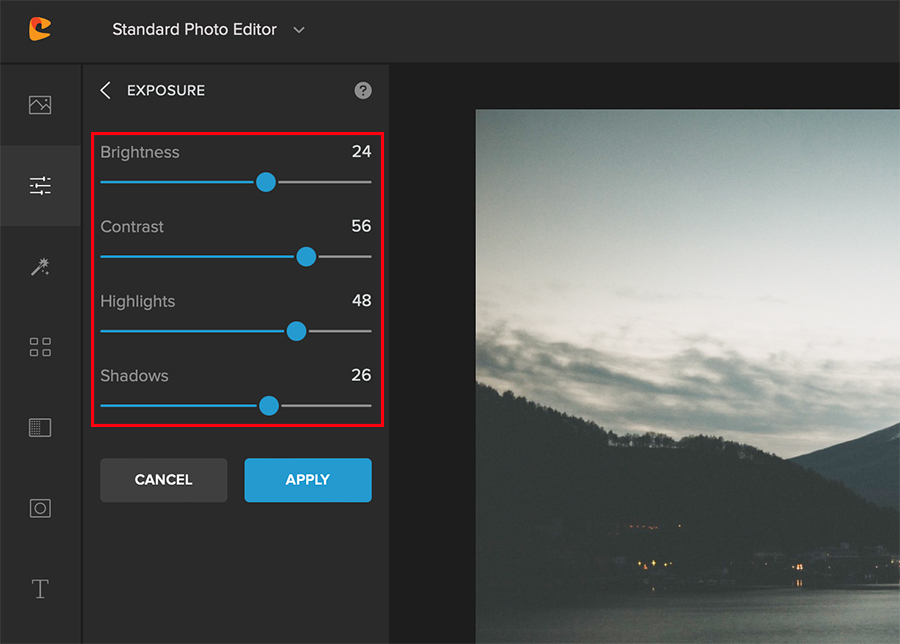Viewport: 900px width, 644px height.
Task: Cancel the exposure changes
Action: [x=163, y=480]
